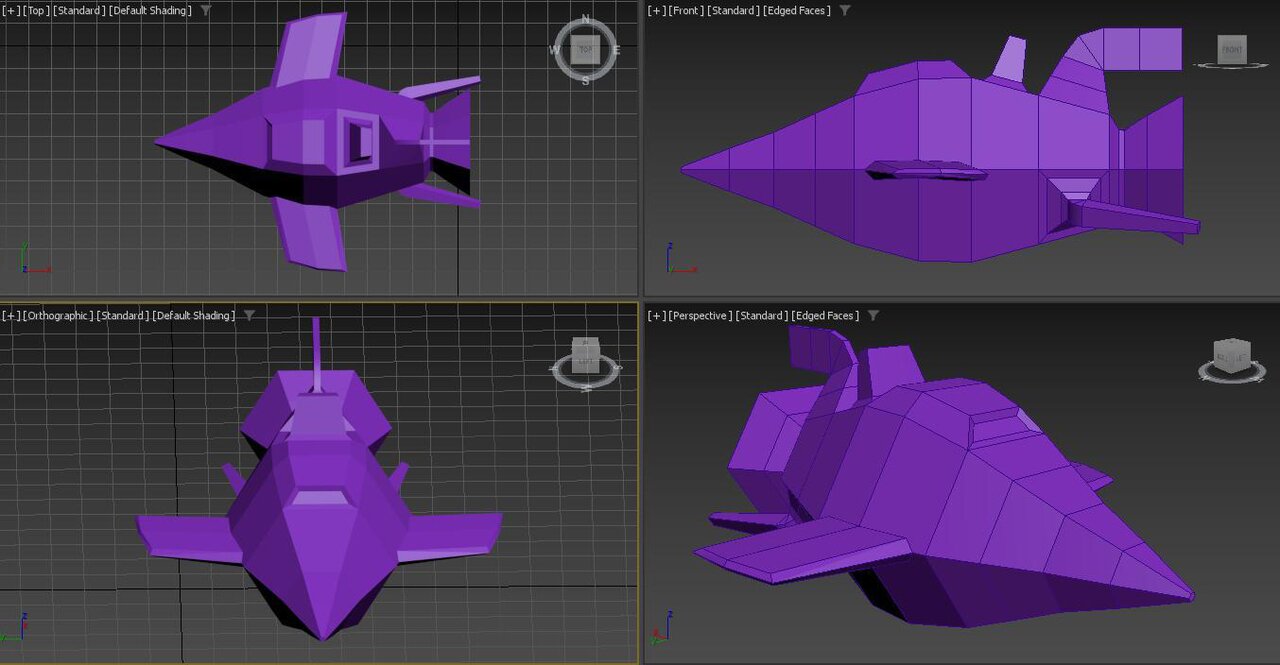Click the FRONT face of the Front viewport ViewCube
The image size is (1280, 665).
coord(1232,49)
